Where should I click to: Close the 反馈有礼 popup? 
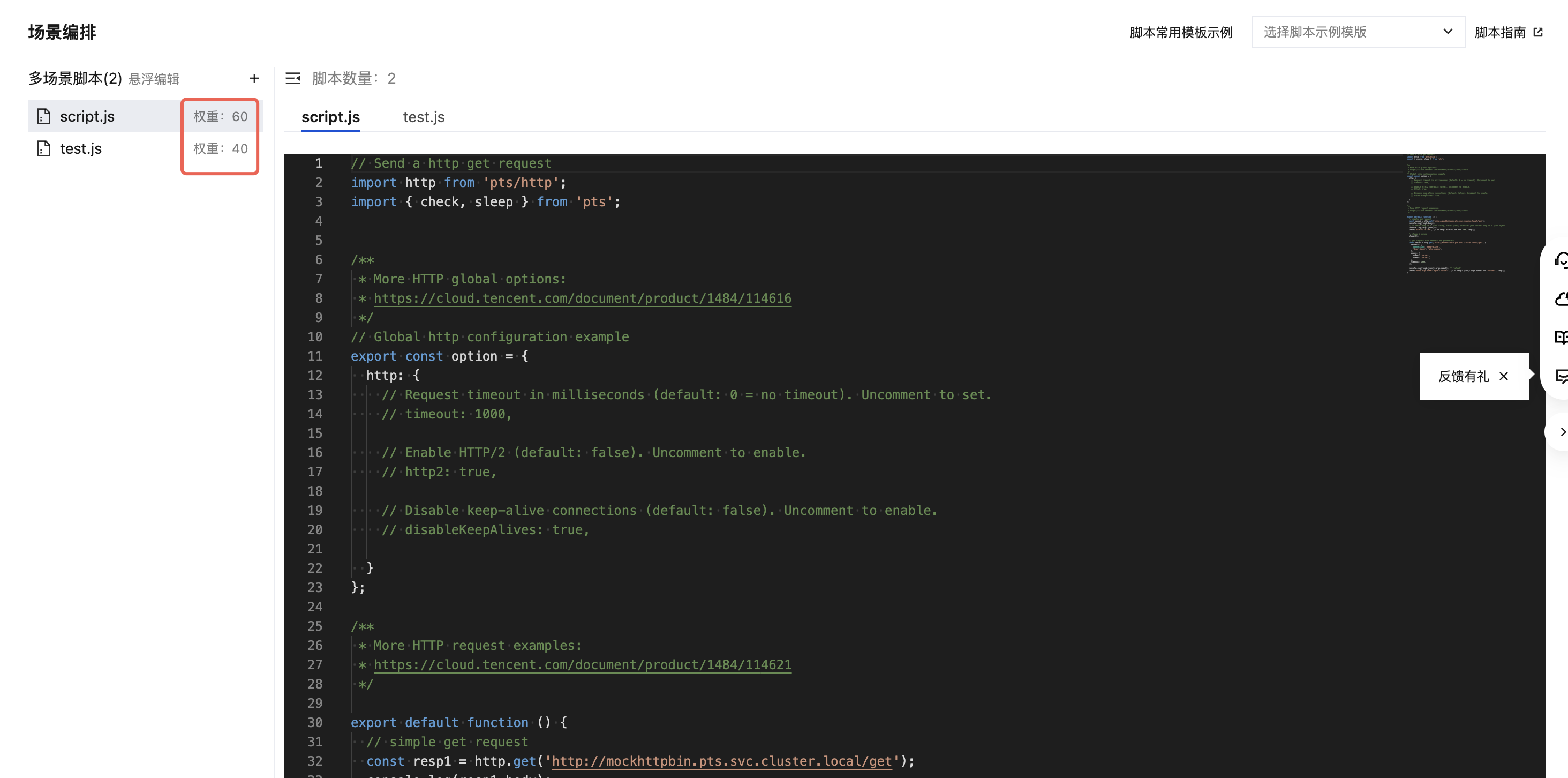tap(1504, 376)
